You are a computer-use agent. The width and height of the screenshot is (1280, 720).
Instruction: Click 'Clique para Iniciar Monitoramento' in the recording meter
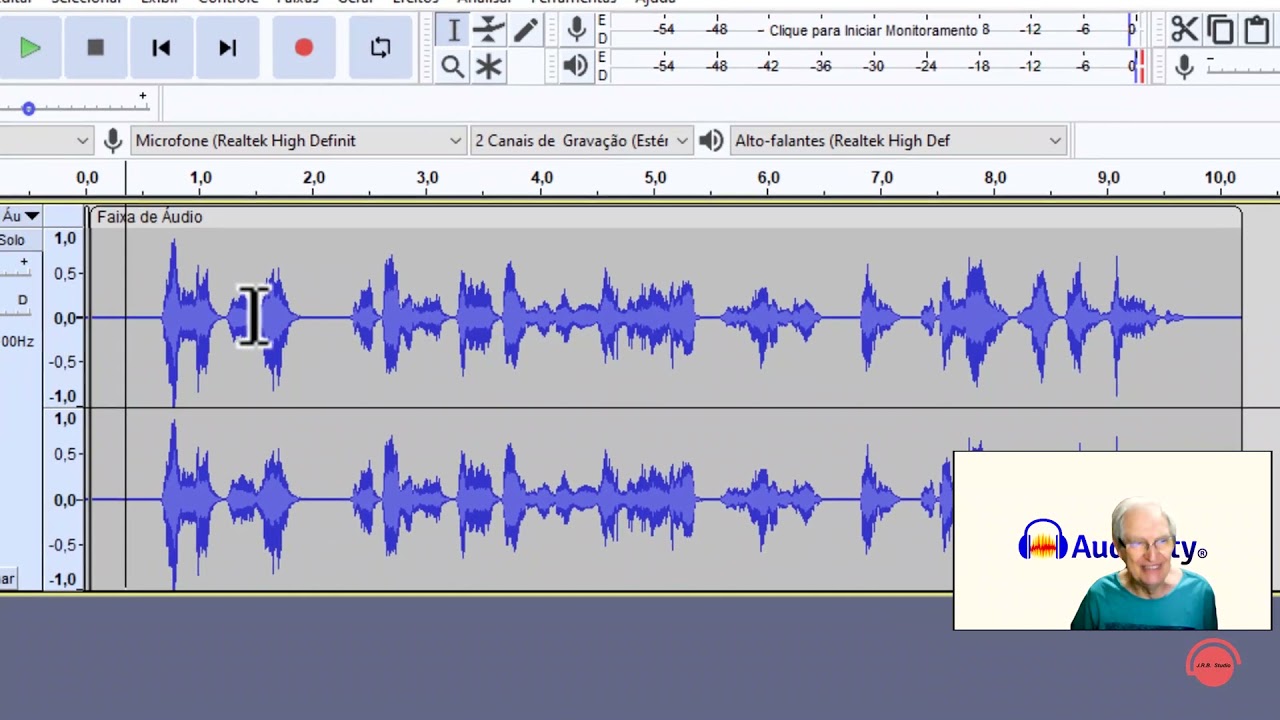click(x=873, y=30)
